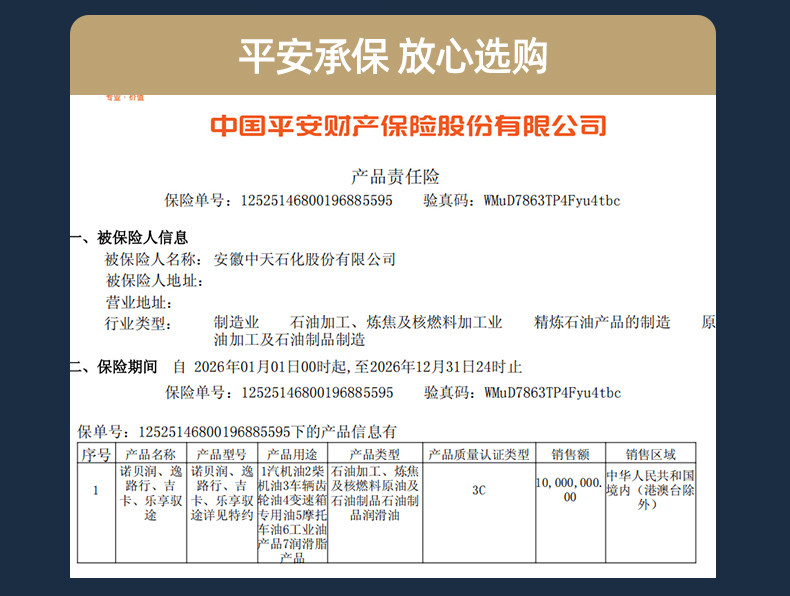Viewport: 790px width, 596px height.
Task: Select the first 验真码 WMuD7863TP4Fyu4tbc text
Action: [x=521, y=201]
